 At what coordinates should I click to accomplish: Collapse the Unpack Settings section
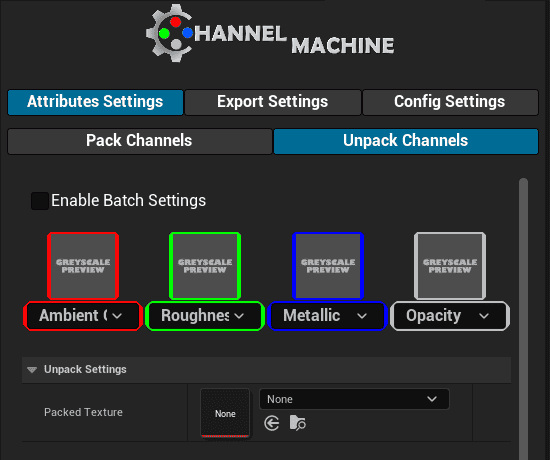coord(32,369)
